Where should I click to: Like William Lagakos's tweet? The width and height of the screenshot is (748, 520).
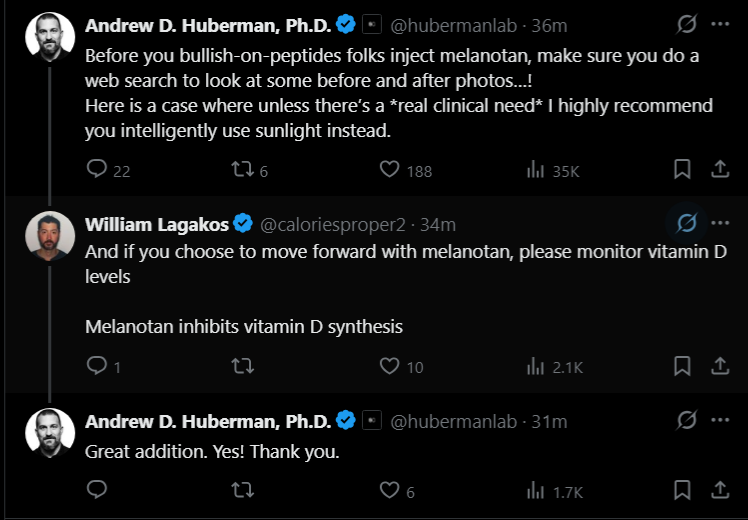click(x=390, y=366)
